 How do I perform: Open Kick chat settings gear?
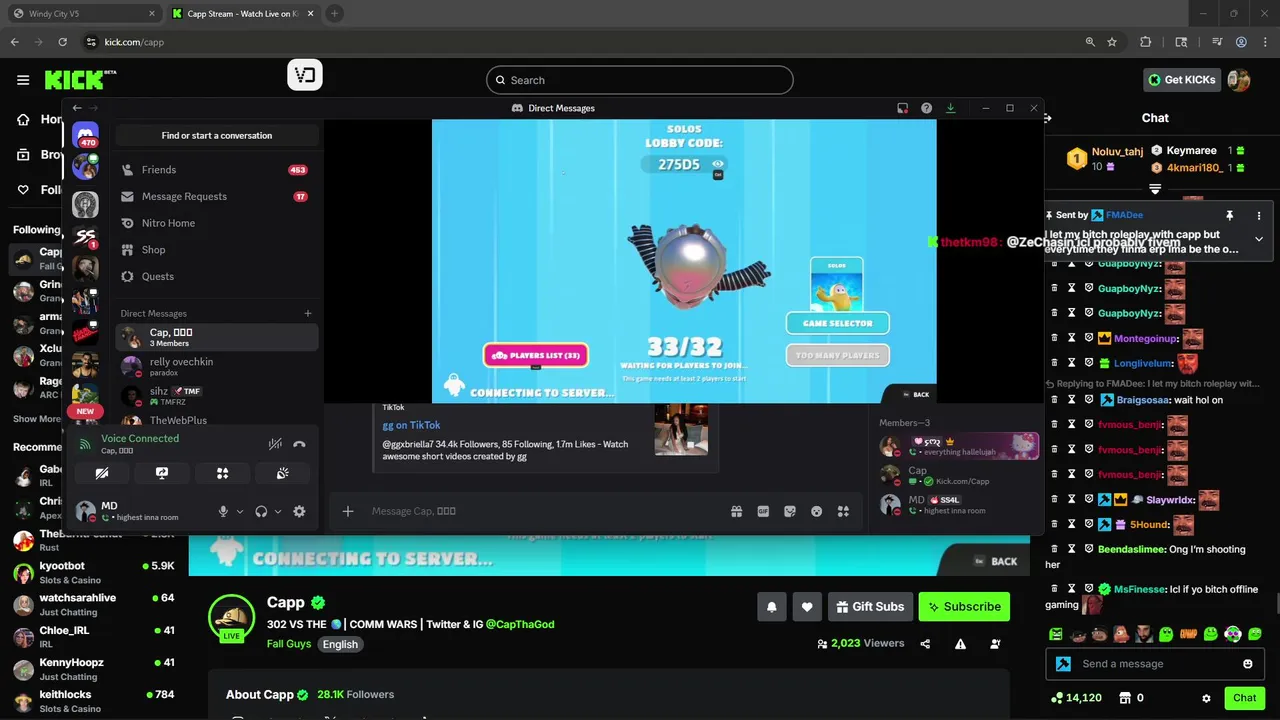[1206, 698]
